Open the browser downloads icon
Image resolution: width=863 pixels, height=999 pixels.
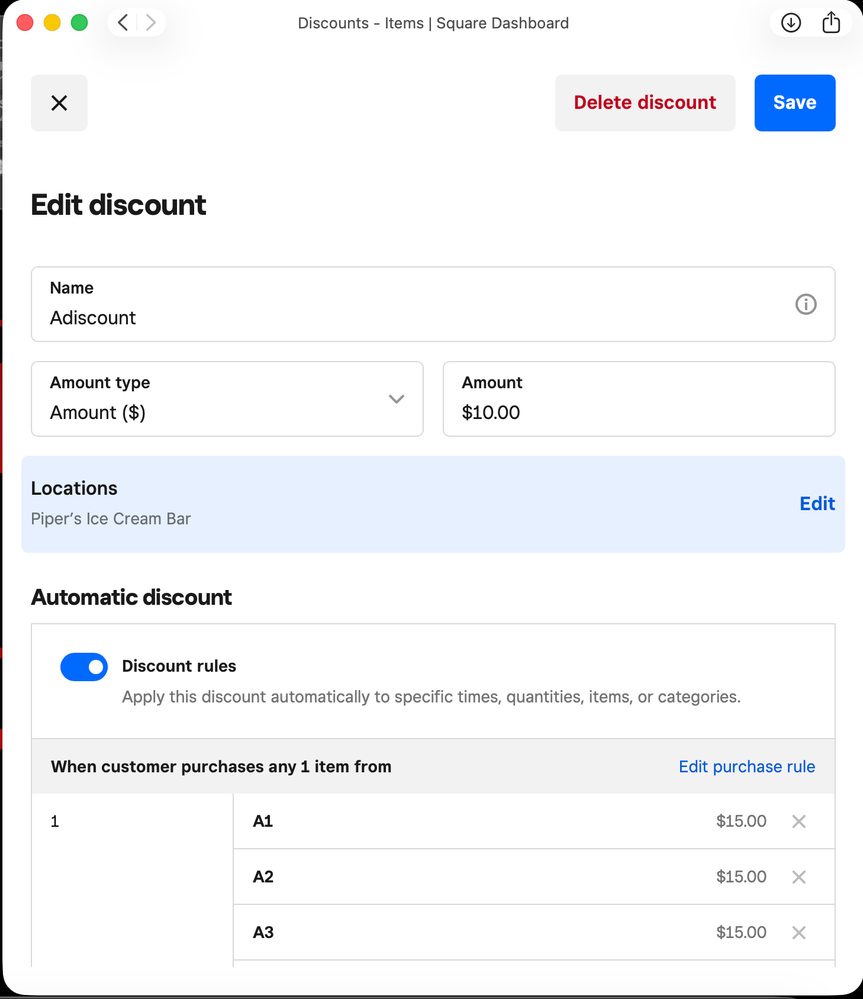(x=791, y=23)
